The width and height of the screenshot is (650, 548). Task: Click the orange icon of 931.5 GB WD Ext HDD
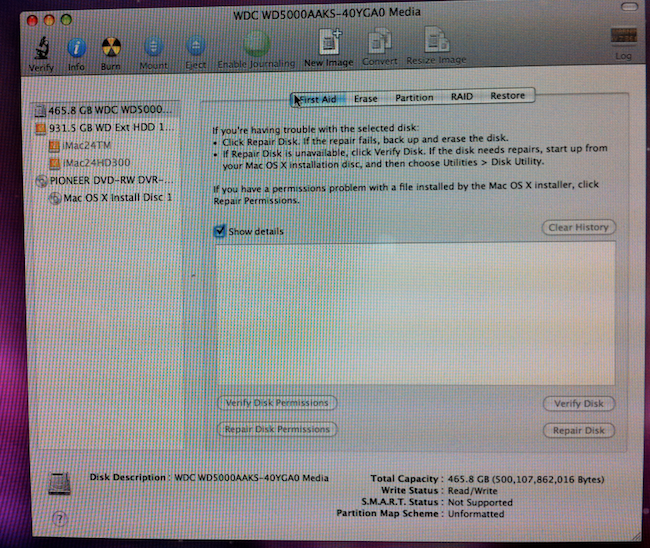(x=41, y=129)
